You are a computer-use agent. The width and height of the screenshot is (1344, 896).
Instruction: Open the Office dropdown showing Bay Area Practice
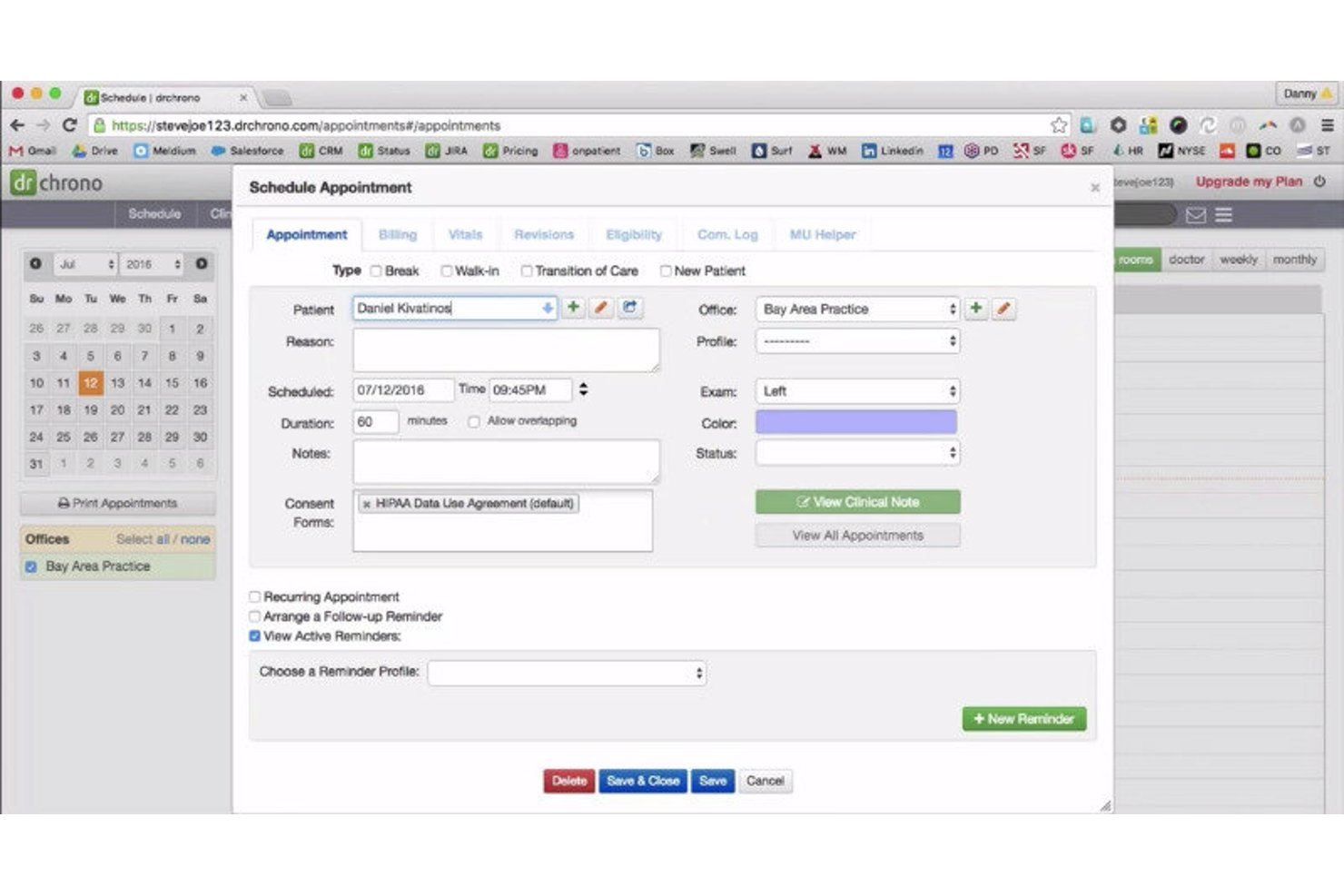[x=857, y=309]
